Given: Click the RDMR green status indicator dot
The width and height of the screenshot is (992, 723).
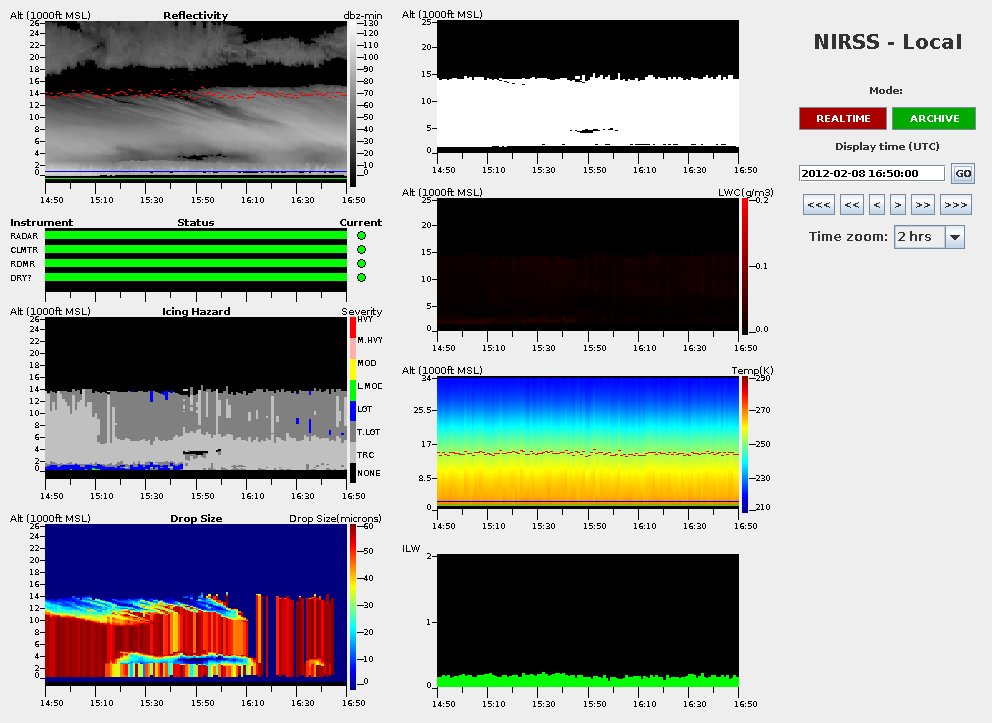Looking at the screenshot, I should click(x=361, y=264).
